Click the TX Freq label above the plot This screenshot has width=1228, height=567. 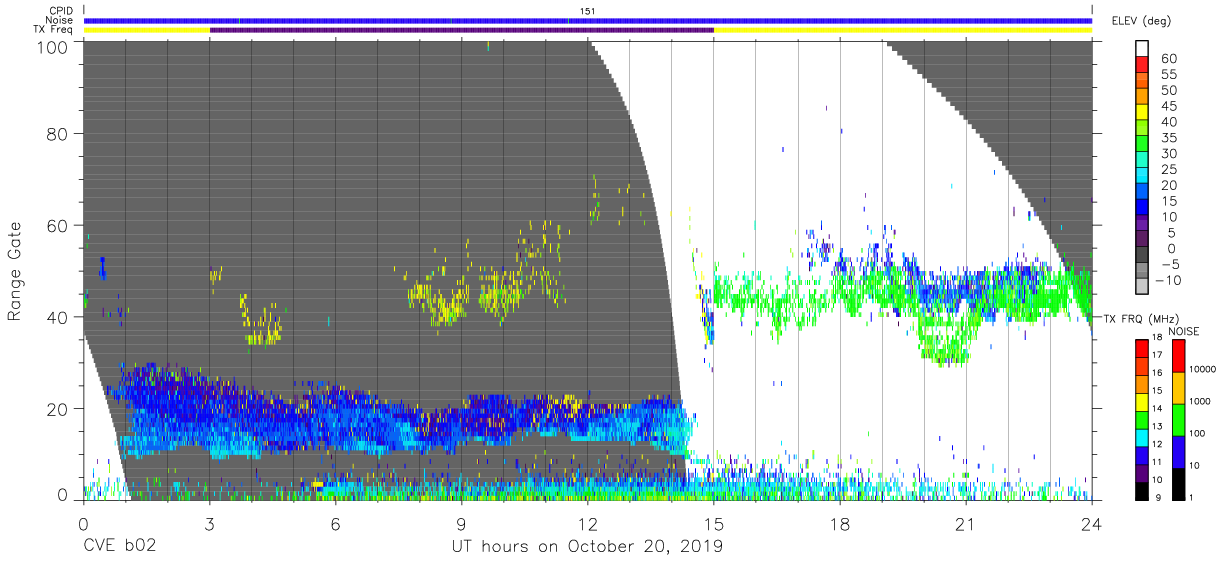tap(55, 30)
